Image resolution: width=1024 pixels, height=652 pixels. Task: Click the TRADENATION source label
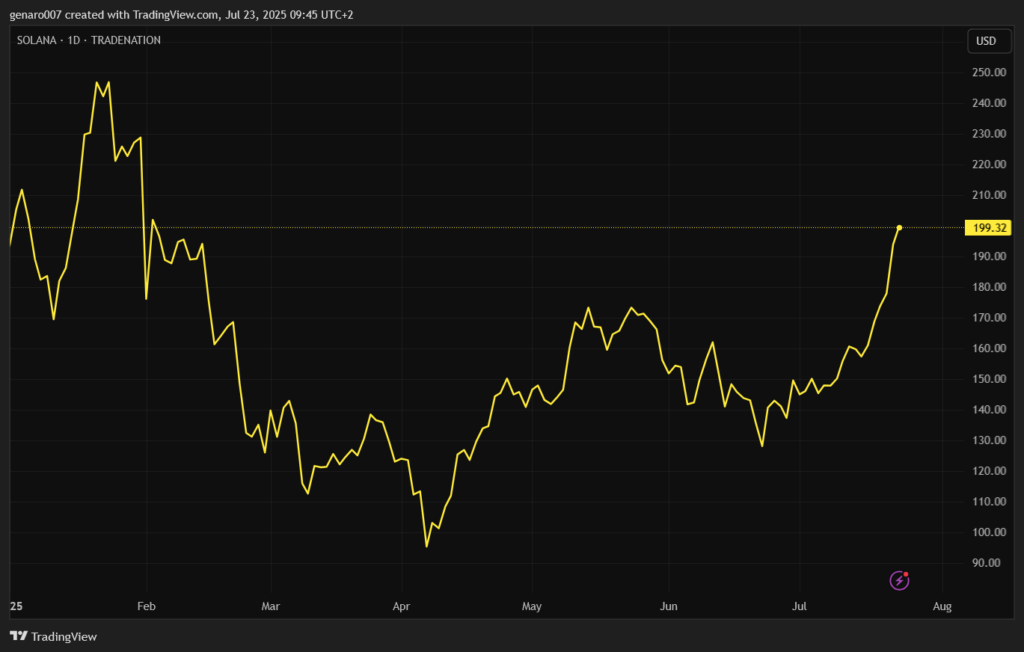pos(128,40)
